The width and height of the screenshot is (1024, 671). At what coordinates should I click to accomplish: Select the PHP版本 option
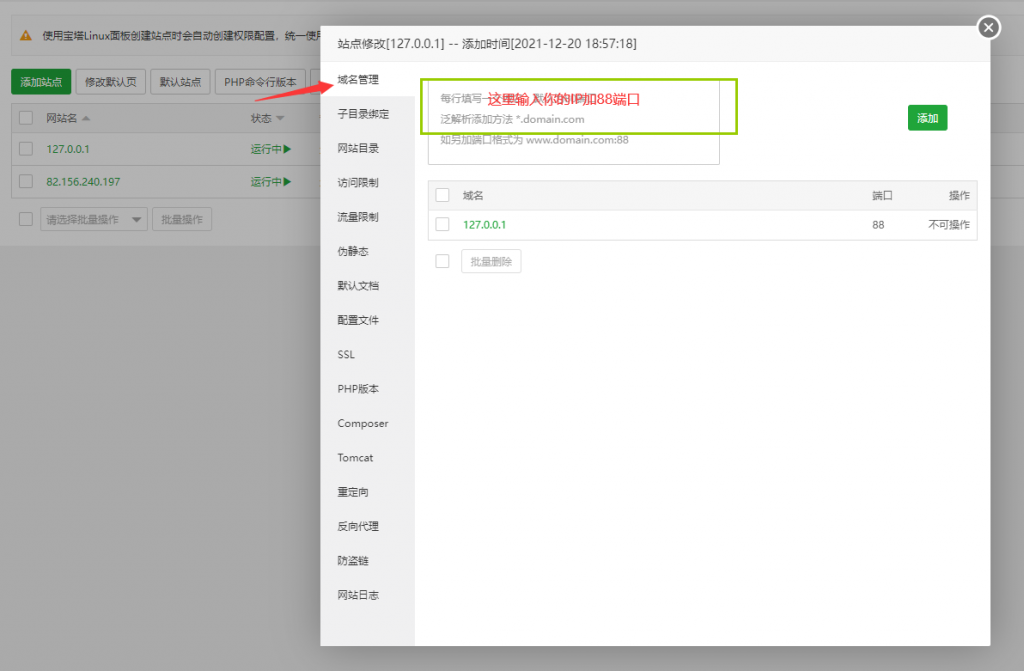point(356,388)
